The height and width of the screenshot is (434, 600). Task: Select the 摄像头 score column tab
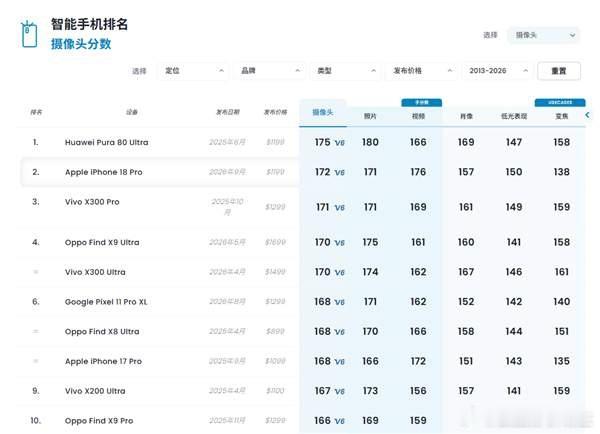pyautogui.click(x=323, y=113)
